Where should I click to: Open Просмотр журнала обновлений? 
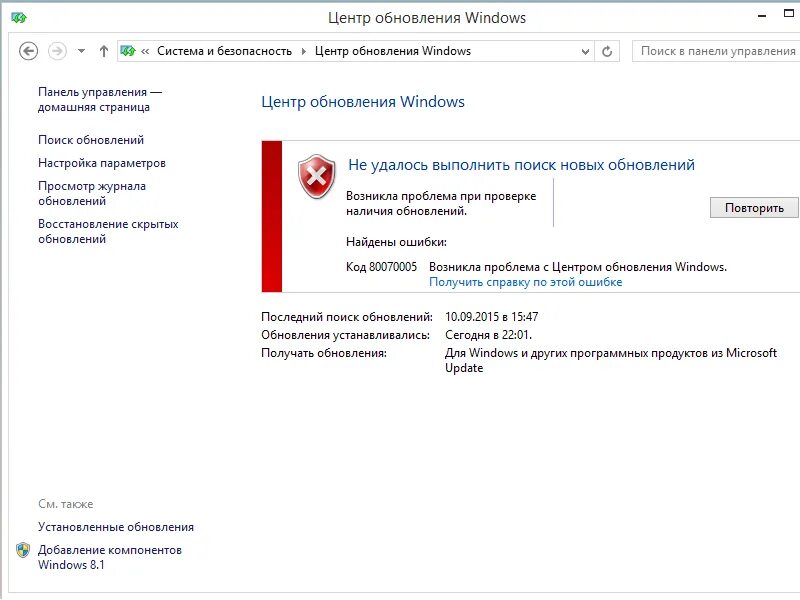[92, 193]
